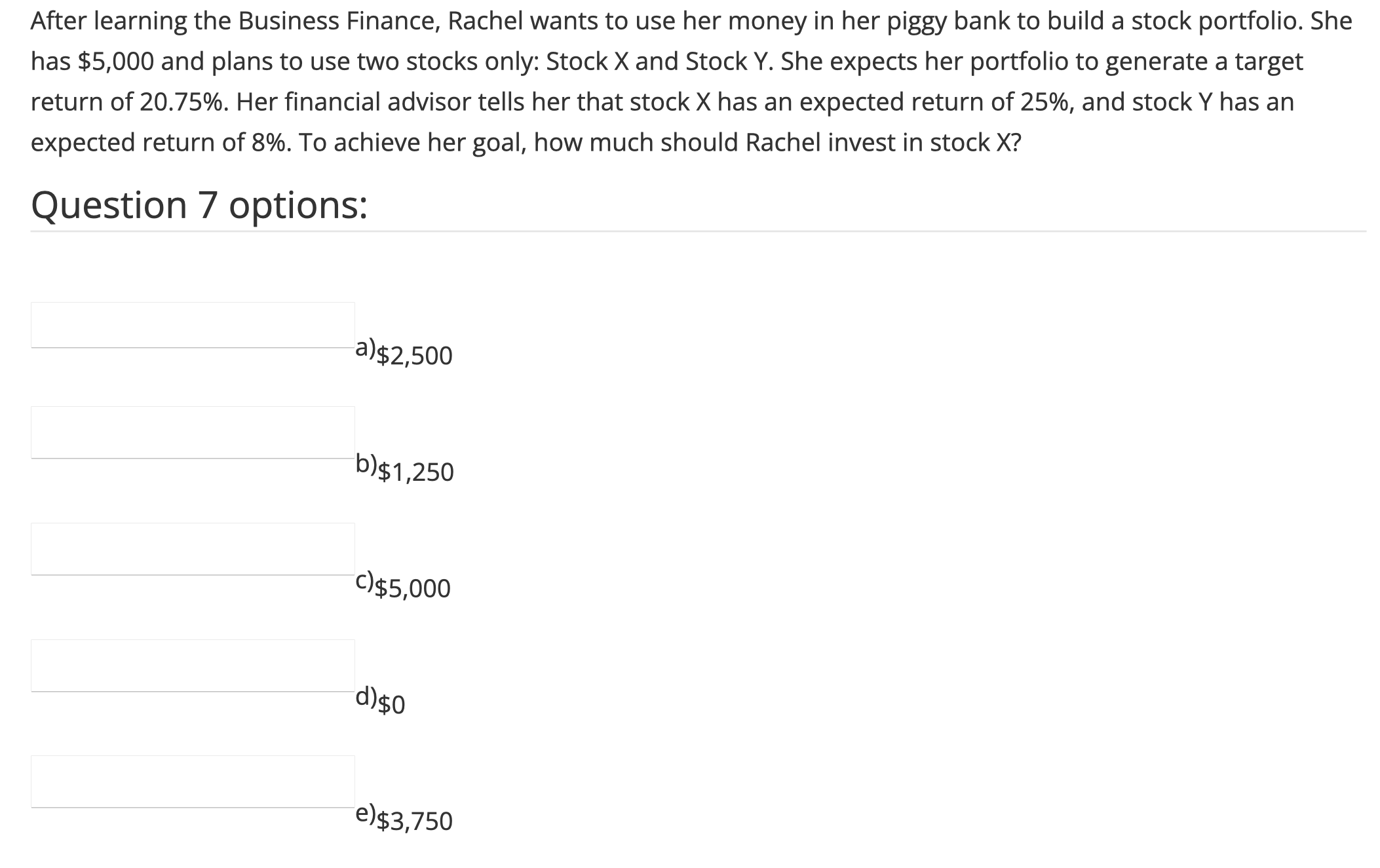
Task: Click the letter marker a) before $2,500
Action: tap(364, 349)
